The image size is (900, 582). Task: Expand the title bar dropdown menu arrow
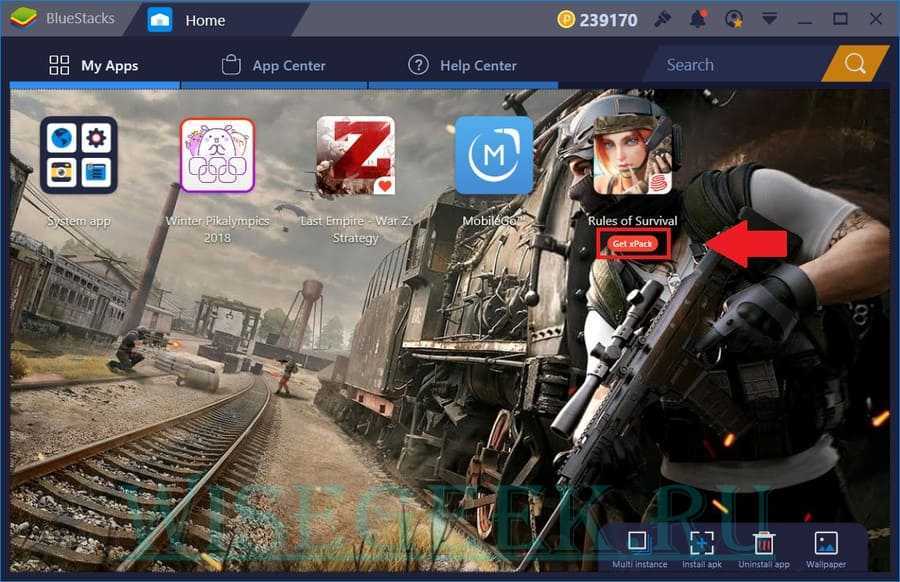click(769, 19)
